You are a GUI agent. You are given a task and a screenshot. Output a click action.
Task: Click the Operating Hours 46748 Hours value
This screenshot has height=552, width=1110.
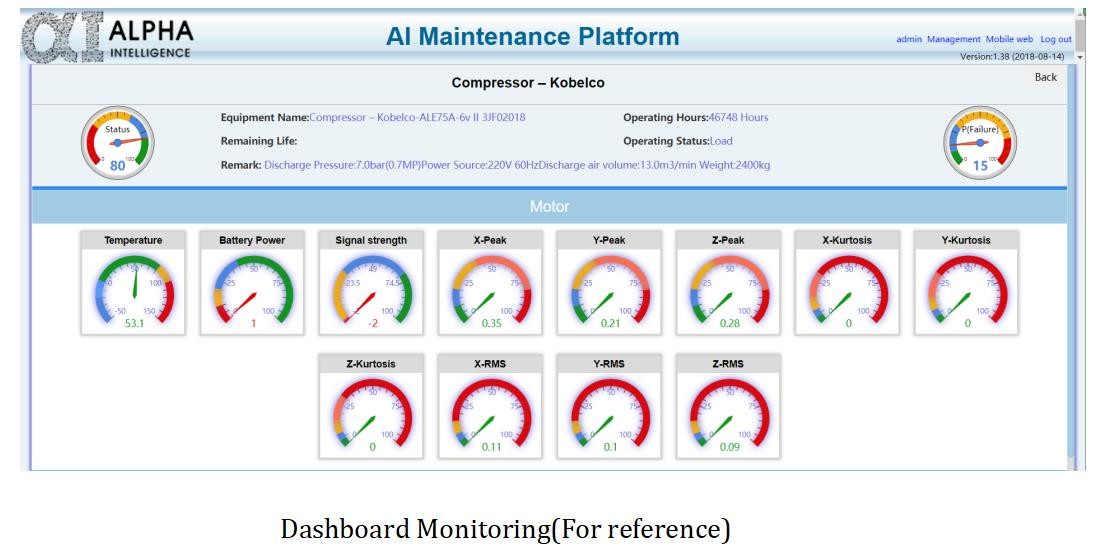click(x=738, y=117)
